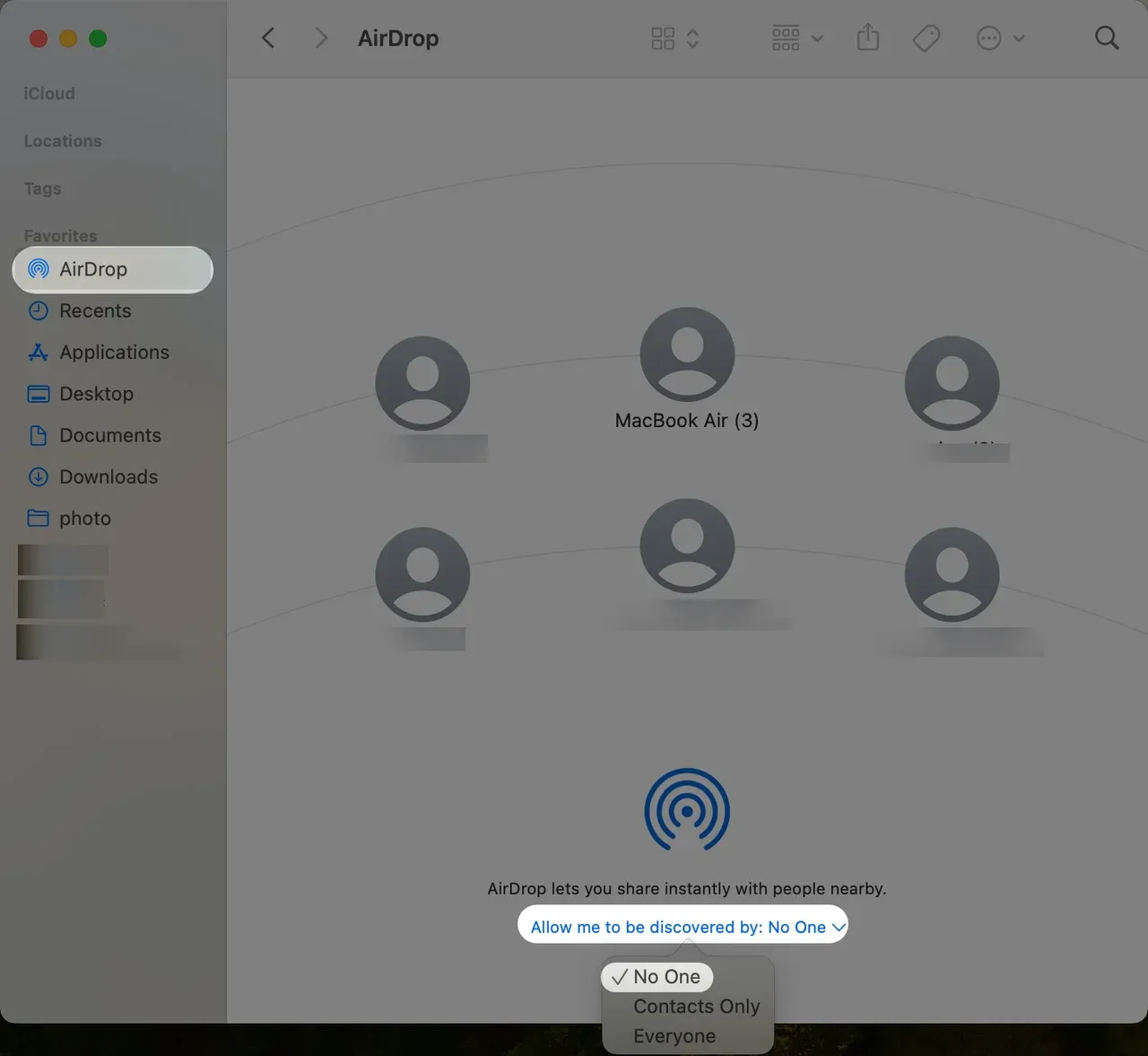Image resolution: width=1148 pixels, height=1056 pixels.
Task: Open the Edit Tags icon
Action: [x=926, y=39]
